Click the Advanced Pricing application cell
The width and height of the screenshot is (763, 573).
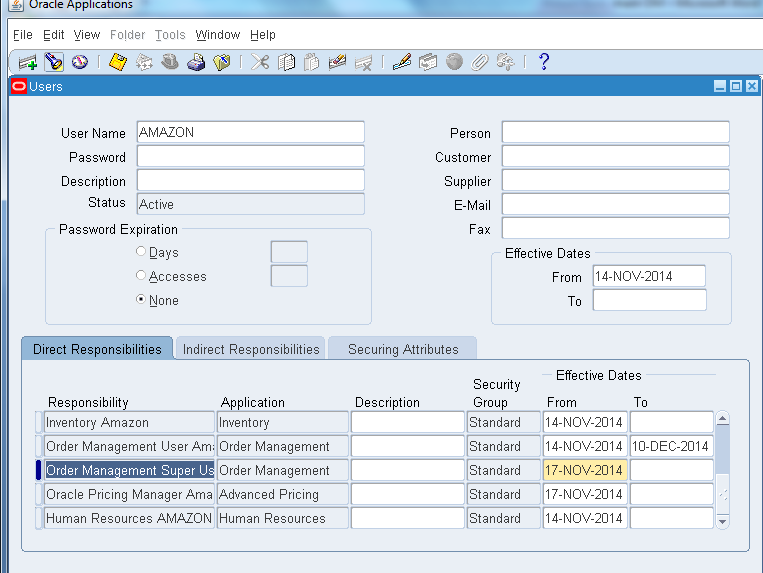click(x=283, y=494)
